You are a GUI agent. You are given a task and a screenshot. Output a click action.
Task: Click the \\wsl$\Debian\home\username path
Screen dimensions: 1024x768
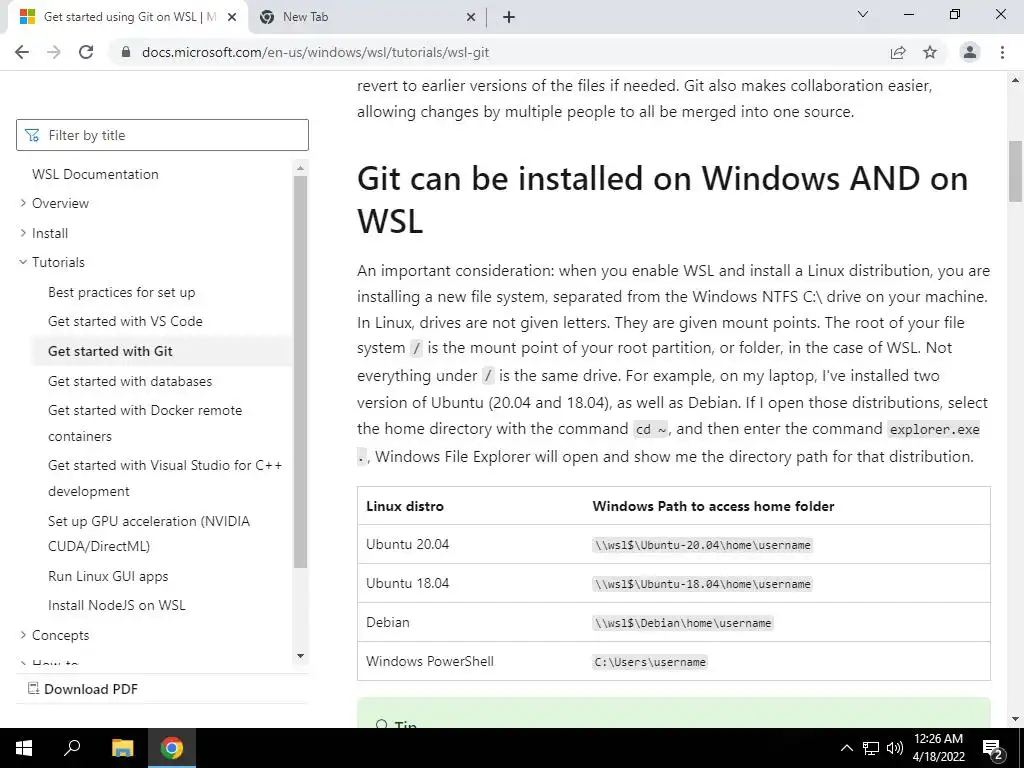(683, 623)
